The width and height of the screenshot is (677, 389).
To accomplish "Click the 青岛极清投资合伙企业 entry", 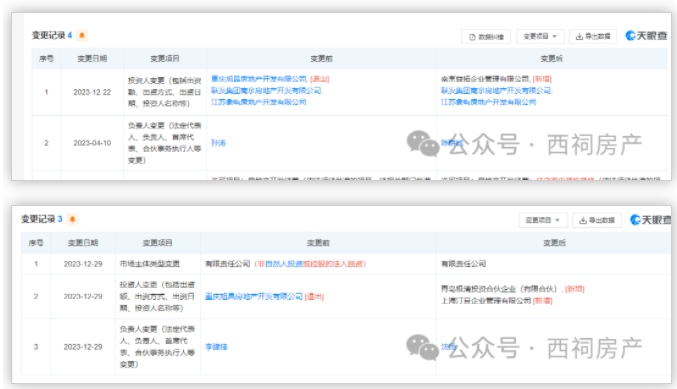I will click(x=512, y=289).
